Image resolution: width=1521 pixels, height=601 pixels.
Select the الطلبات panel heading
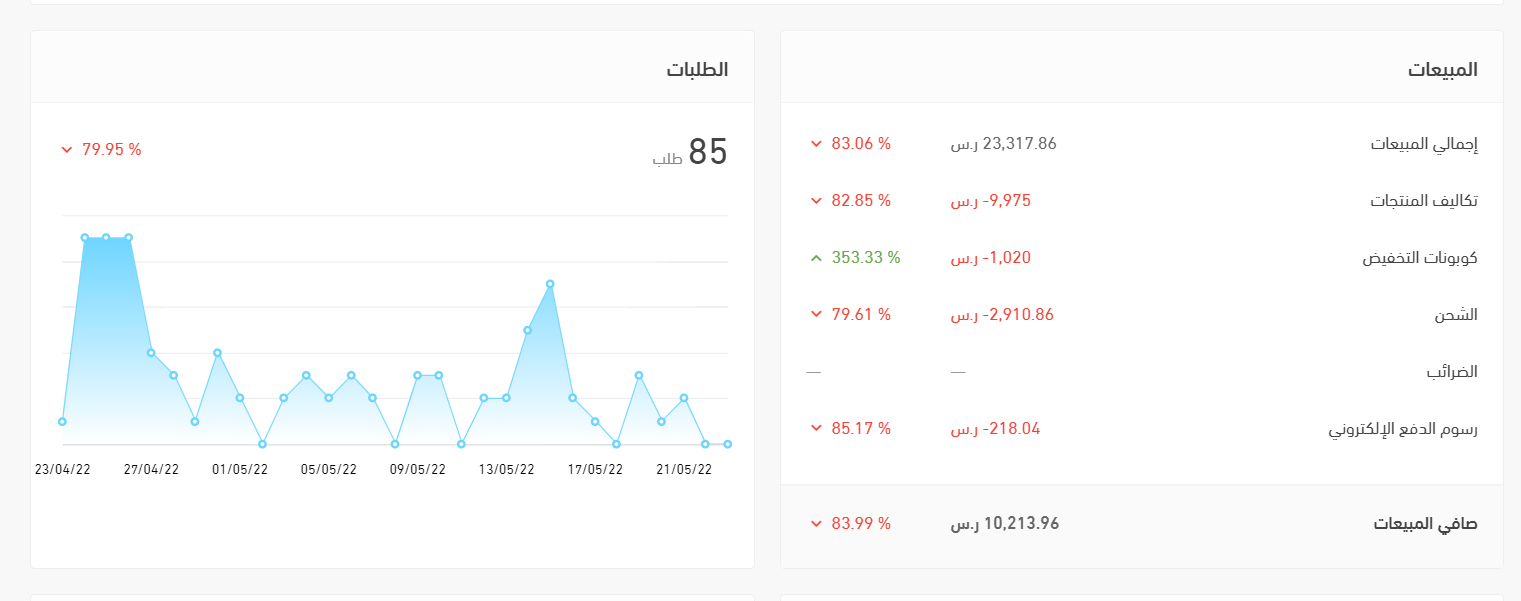click(697, 70)
